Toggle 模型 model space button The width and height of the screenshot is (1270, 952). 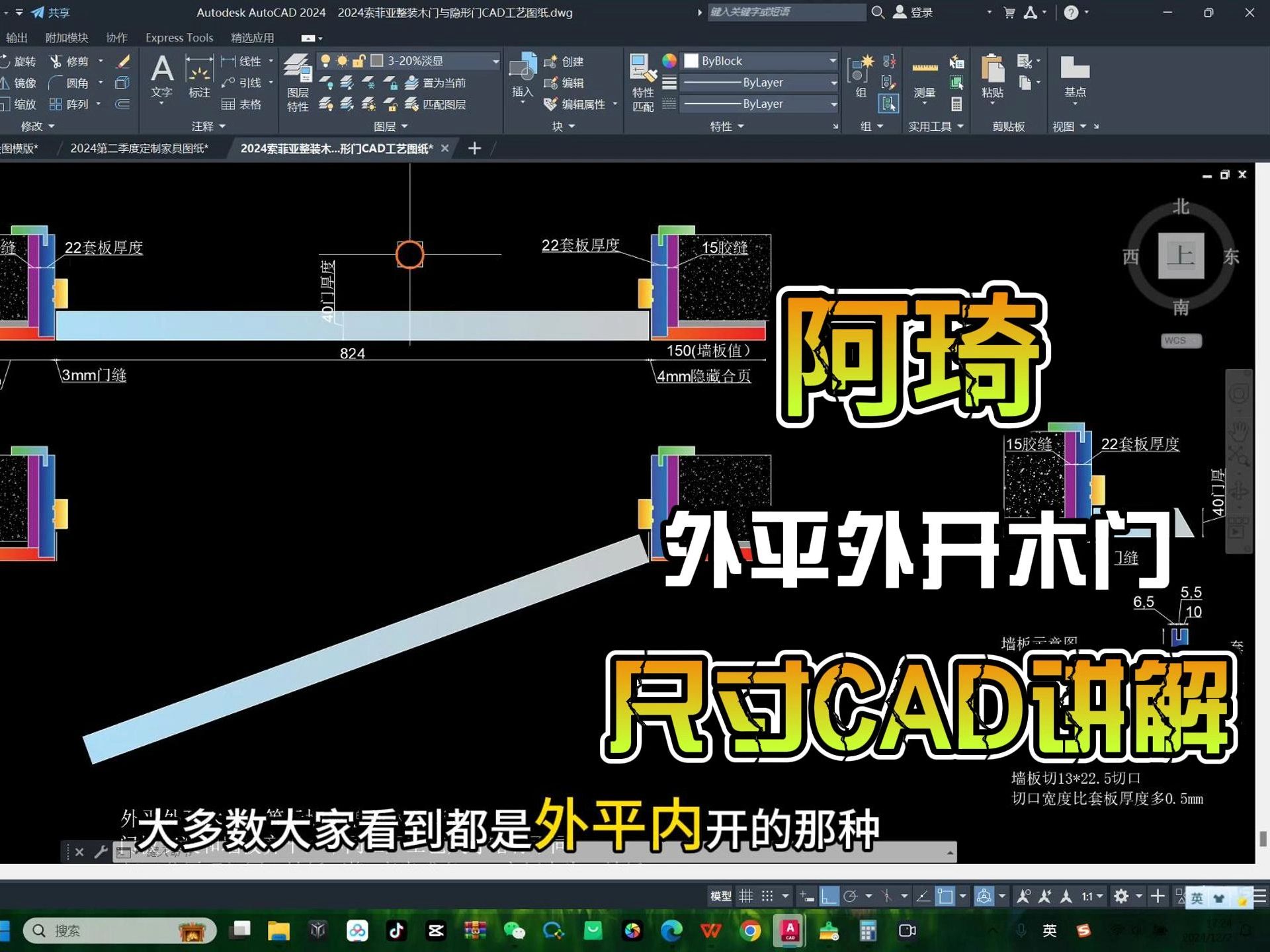pos(721,896)
